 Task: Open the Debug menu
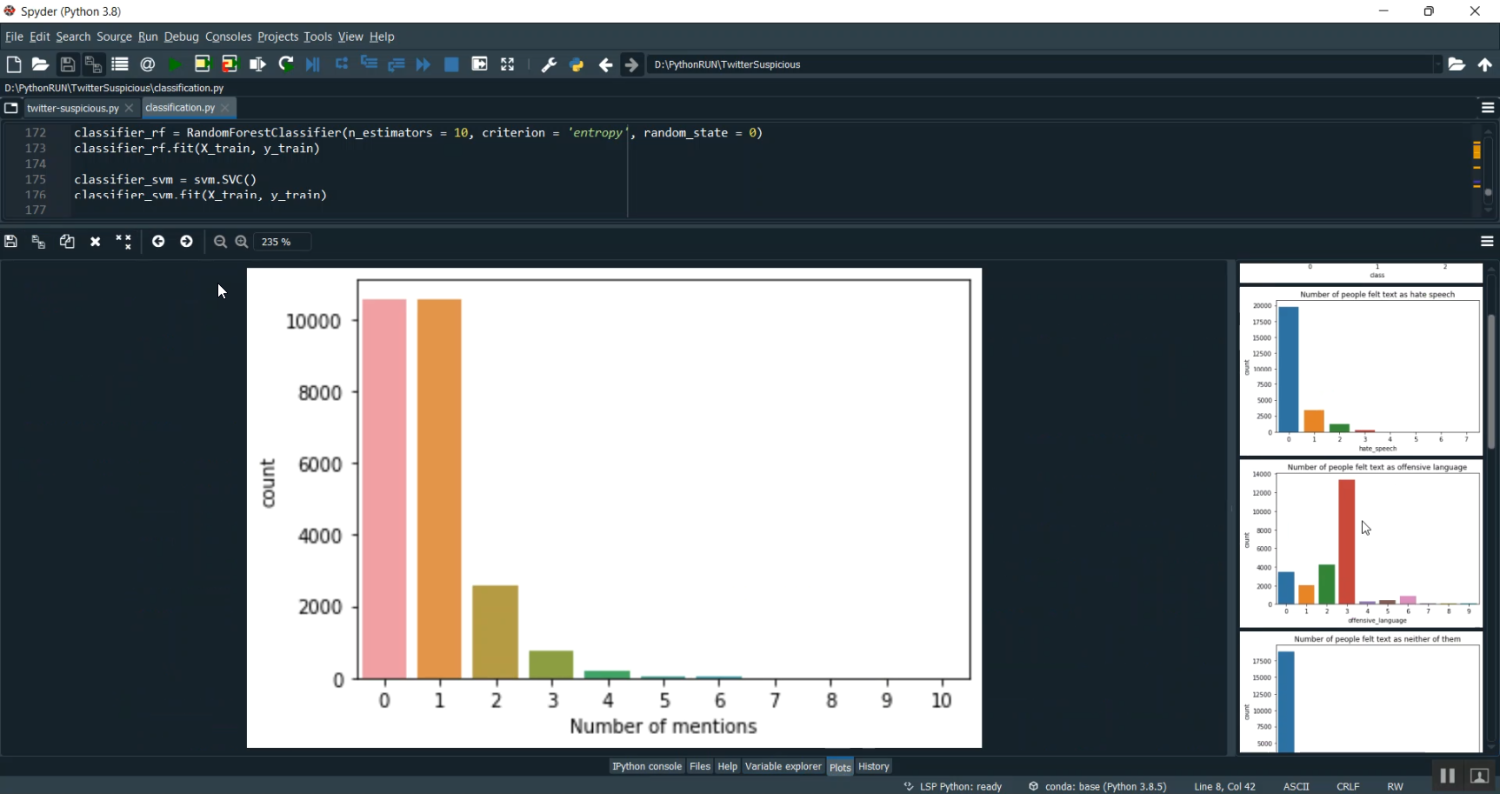tap(181, 36)
